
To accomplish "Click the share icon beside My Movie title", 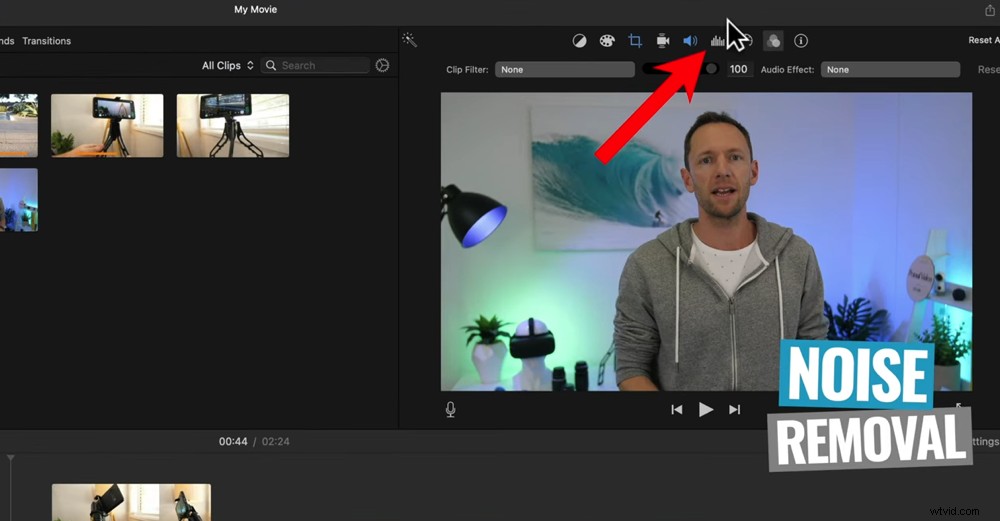I will tap(990, 10).
